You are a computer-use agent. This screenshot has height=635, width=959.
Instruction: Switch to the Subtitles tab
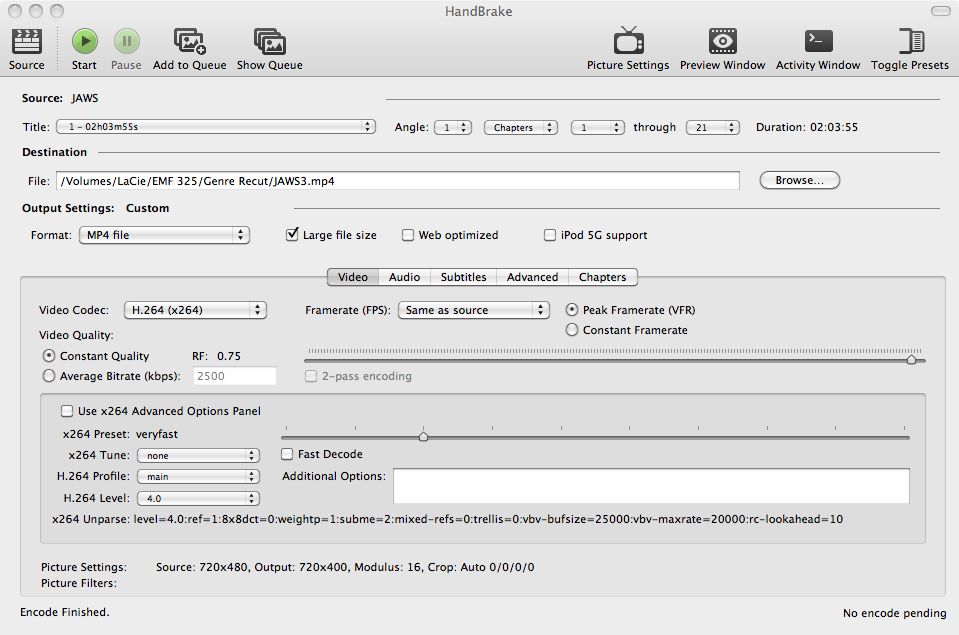pos(463,277)
